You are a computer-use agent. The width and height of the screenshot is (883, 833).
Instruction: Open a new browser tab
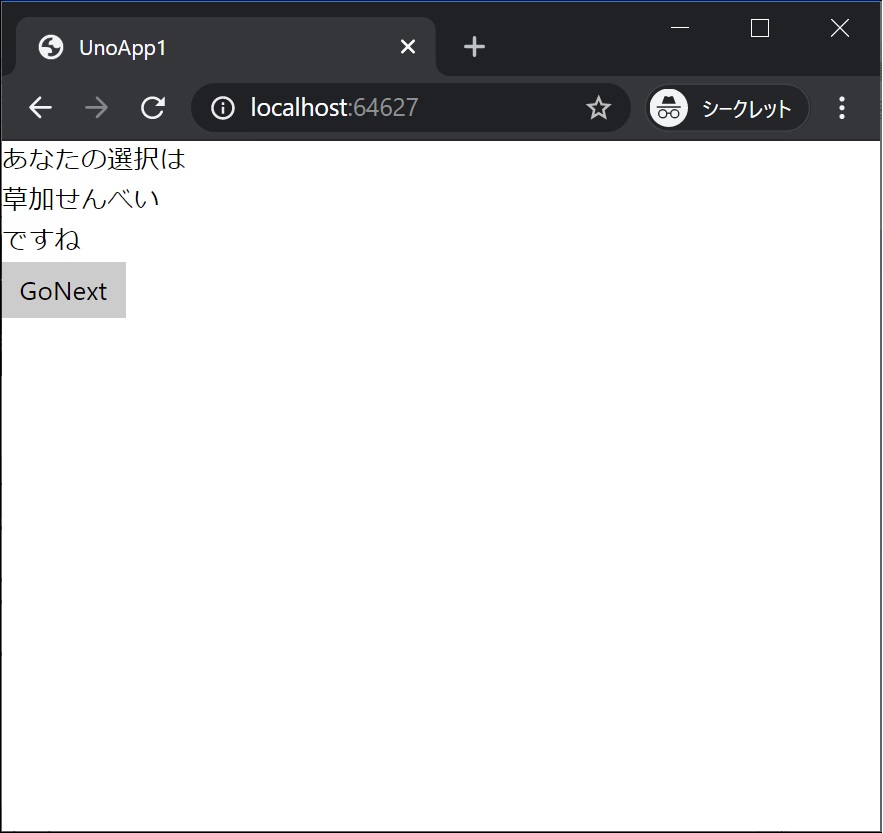pyautogui.click(x=473, y=46)
